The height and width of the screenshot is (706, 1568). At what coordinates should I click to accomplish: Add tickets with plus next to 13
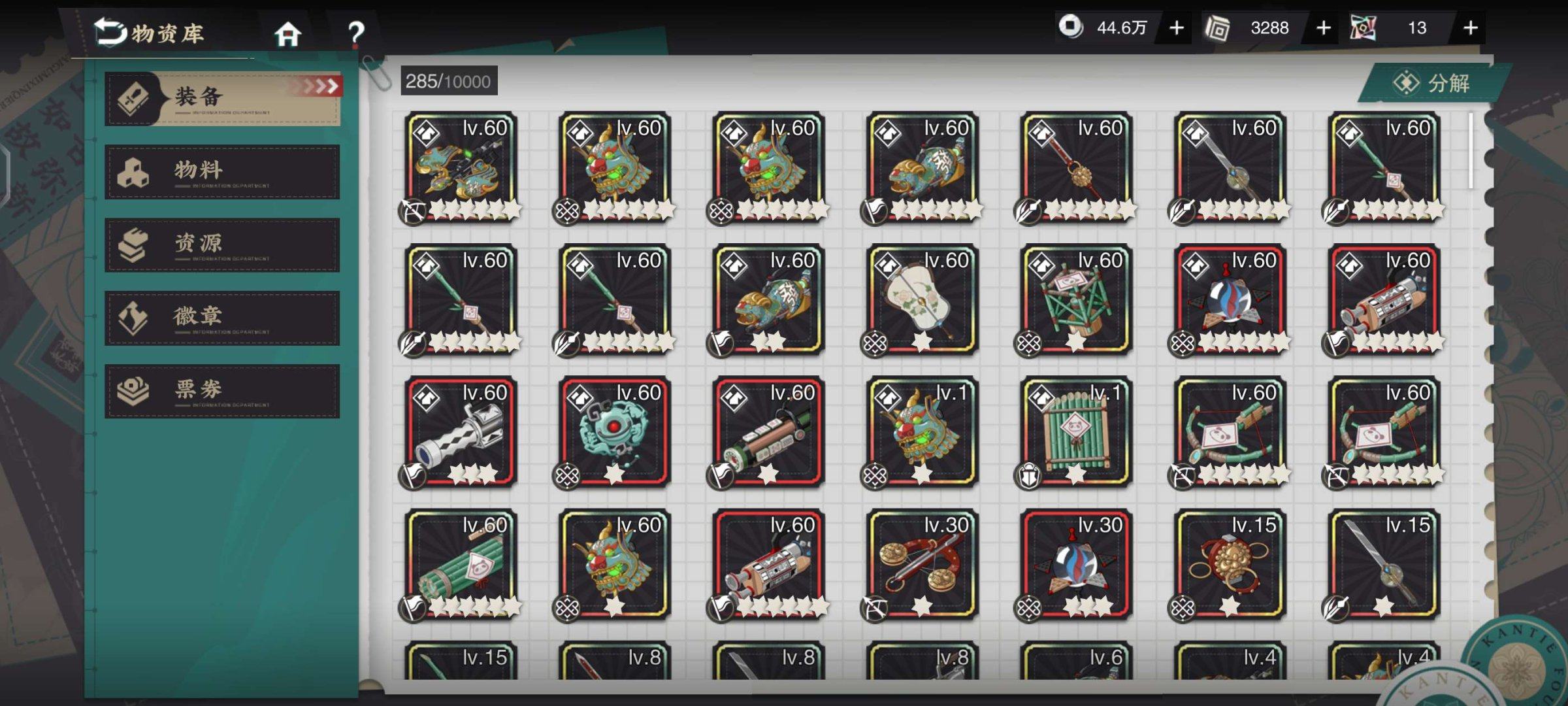click(x=1471, y=28)
